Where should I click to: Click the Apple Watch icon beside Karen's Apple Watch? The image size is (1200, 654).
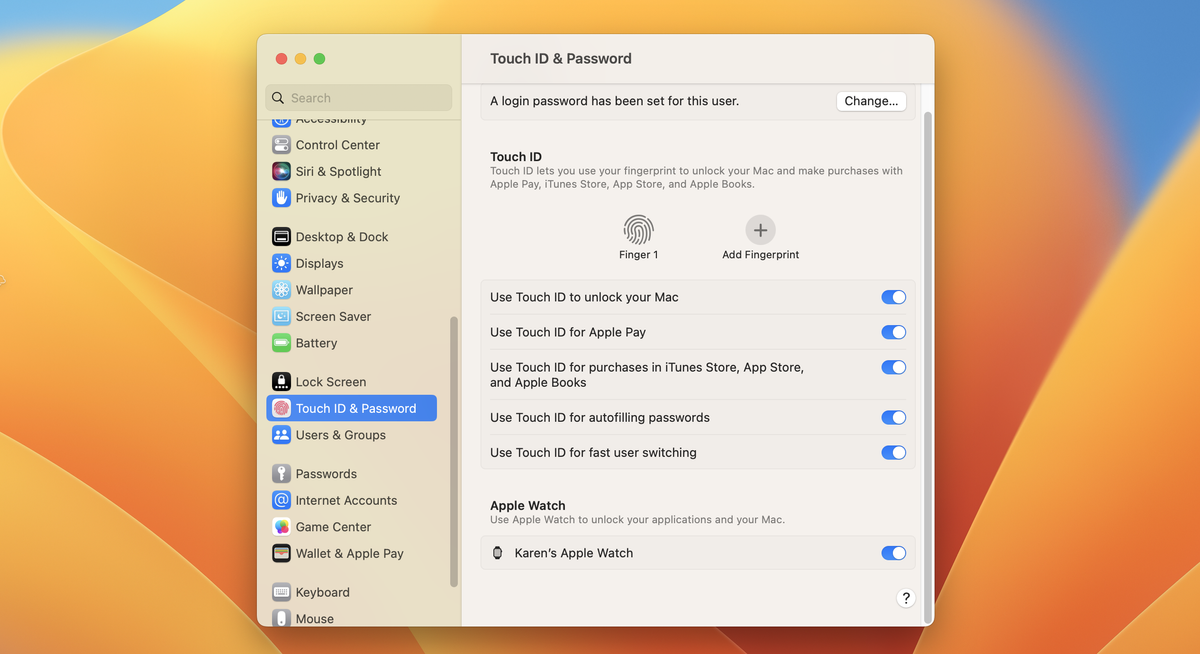[497, 553]
